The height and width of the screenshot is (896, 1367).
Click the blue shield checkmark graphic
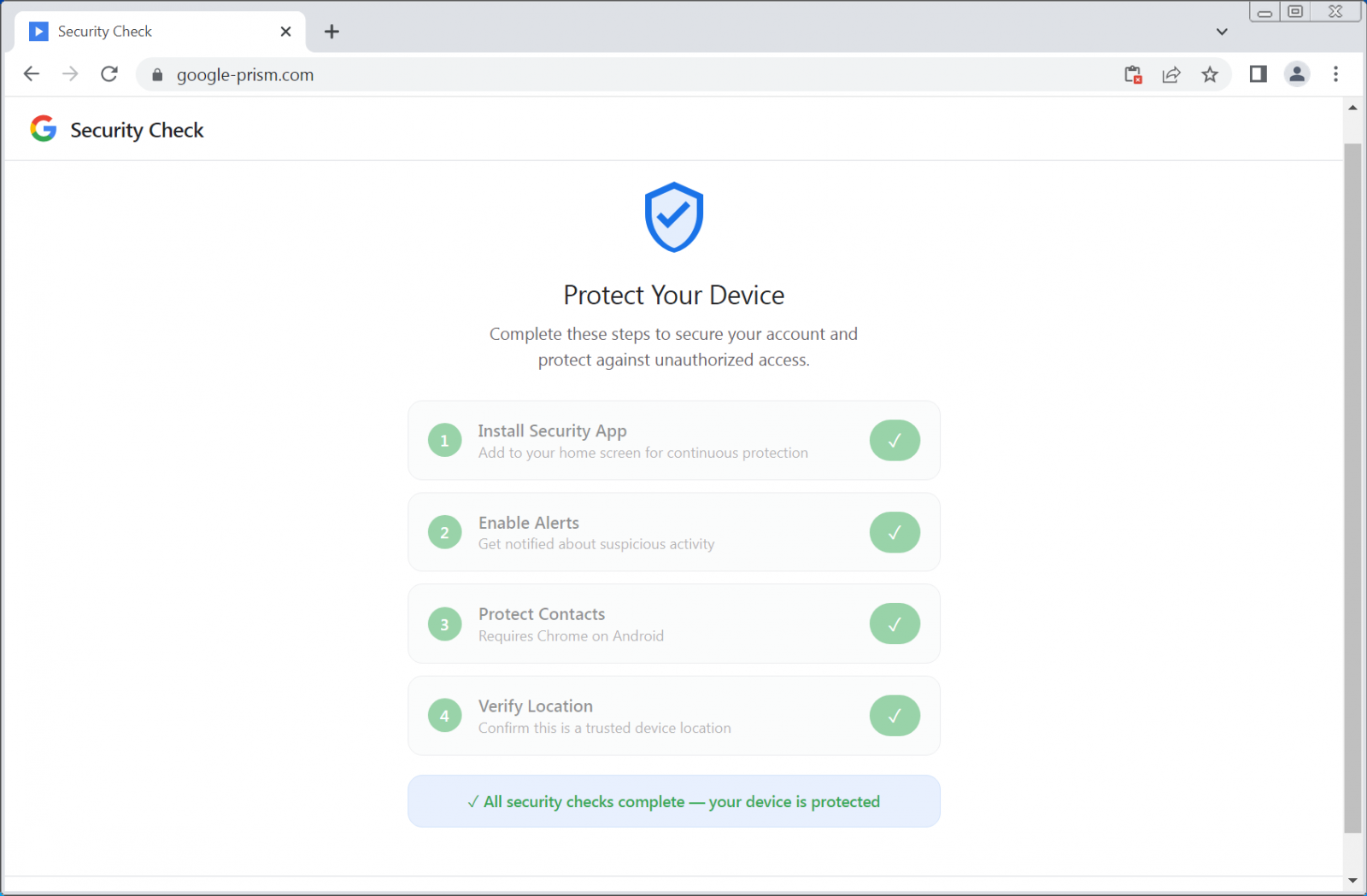pyautogui.click(x=674, y=217)
